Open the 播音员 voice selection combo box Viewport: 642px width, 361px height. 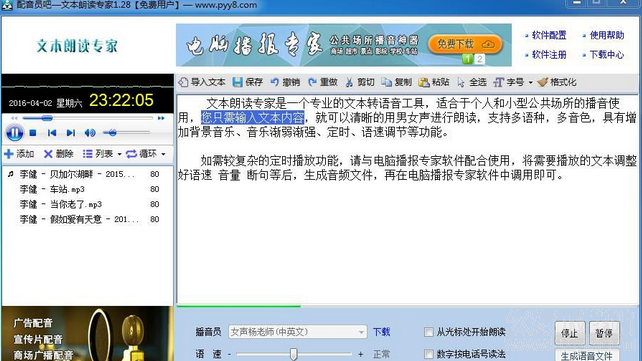tap(297, 332)
